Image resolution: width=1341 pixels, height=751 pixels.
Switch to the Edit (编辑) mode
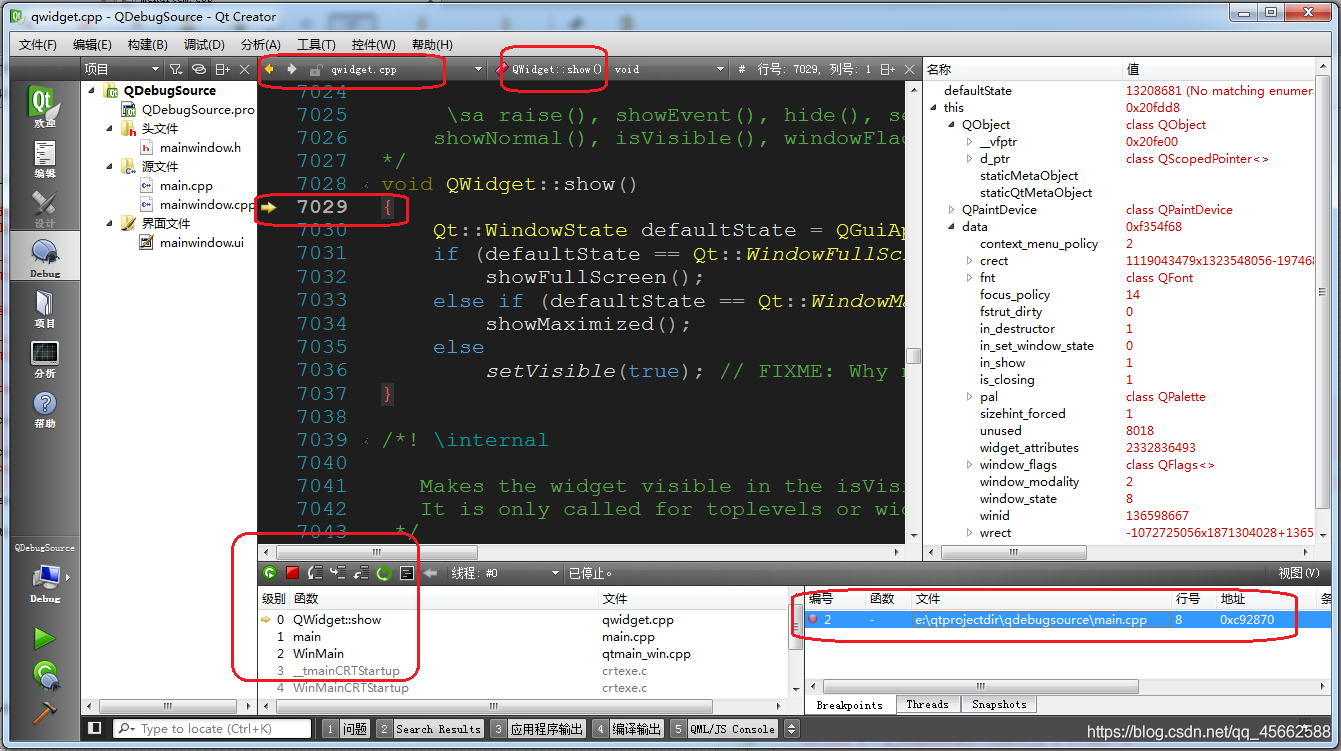[44, 159]
